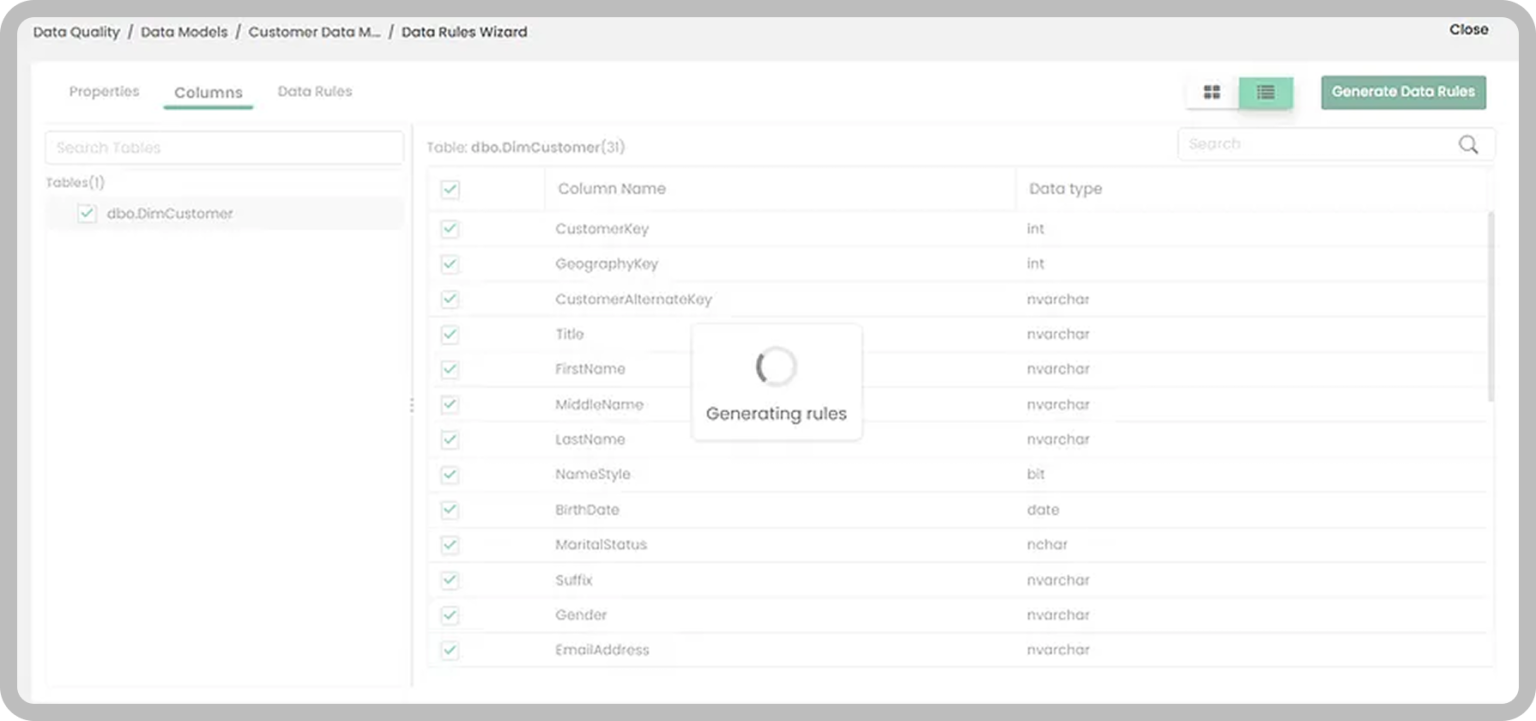Uncheck the CustomerAlternateKey column checkbox

(x=450, y=299)
